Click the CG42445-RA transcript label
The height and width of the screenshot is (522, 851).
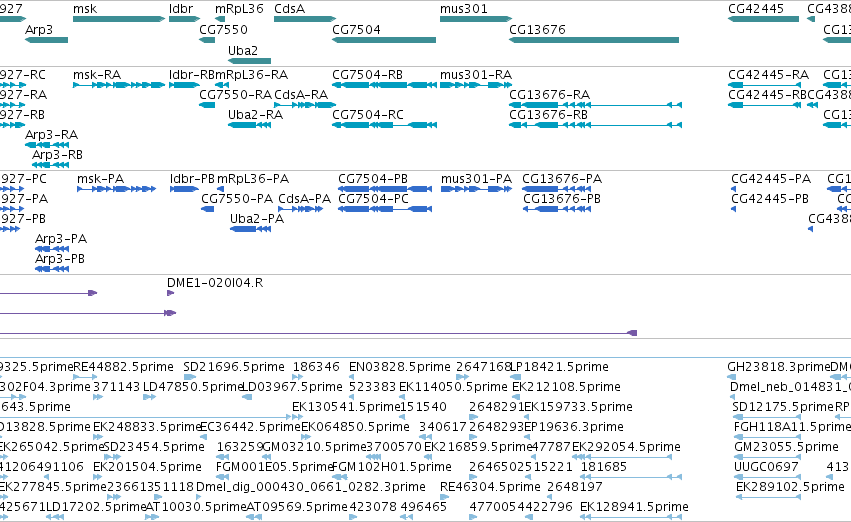[769, 74]
